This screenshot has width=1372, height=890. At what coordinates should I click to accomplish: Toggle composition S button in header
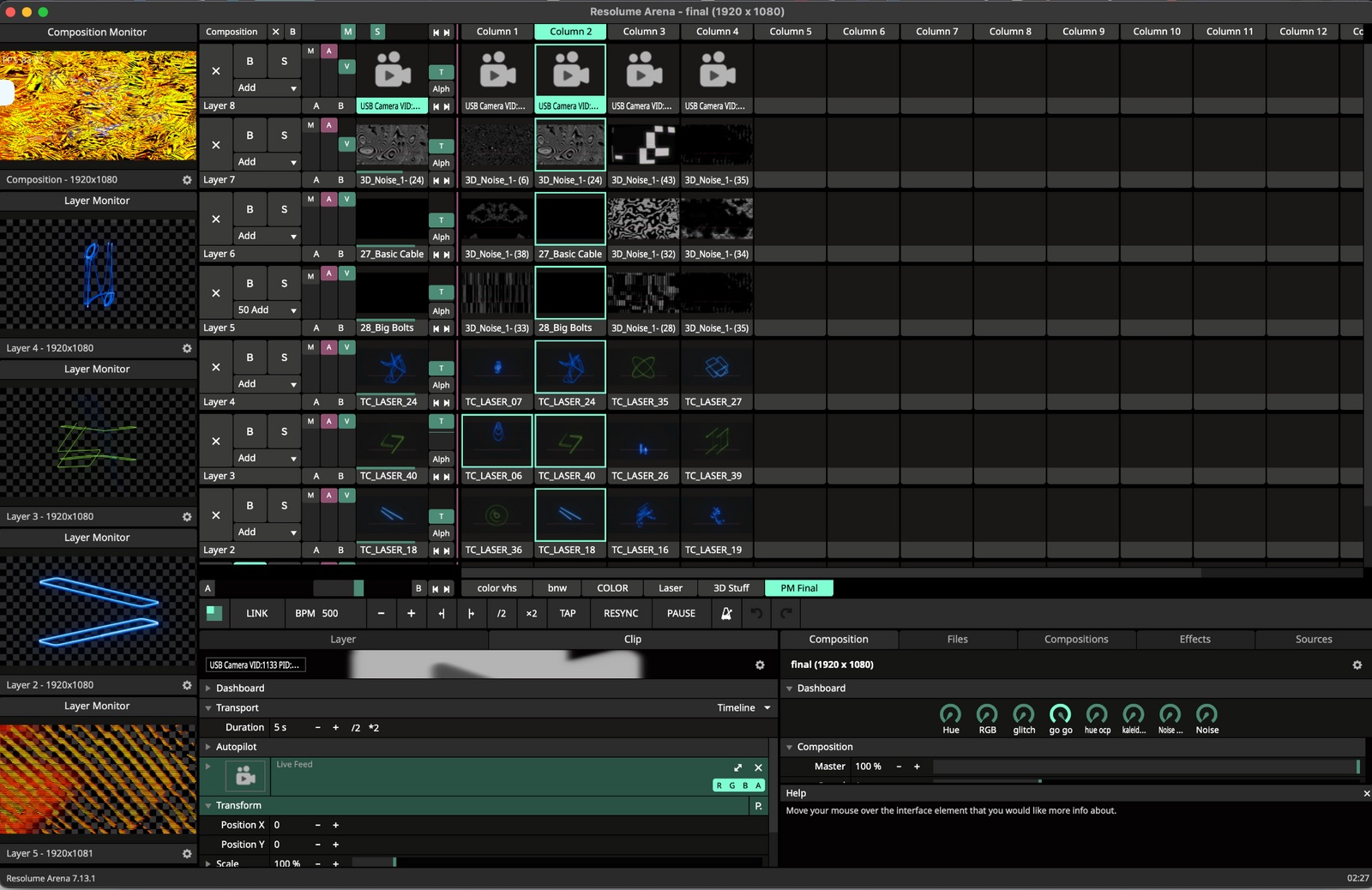click(377, 32)
